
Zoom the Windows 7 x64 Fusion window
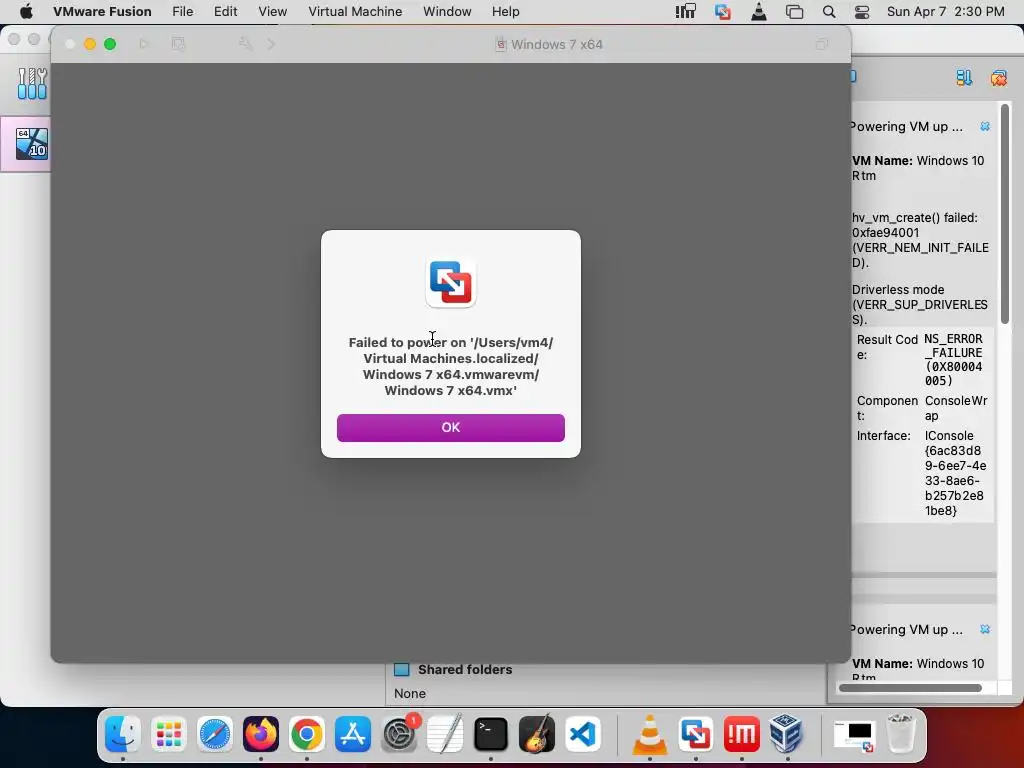point(110,44)
